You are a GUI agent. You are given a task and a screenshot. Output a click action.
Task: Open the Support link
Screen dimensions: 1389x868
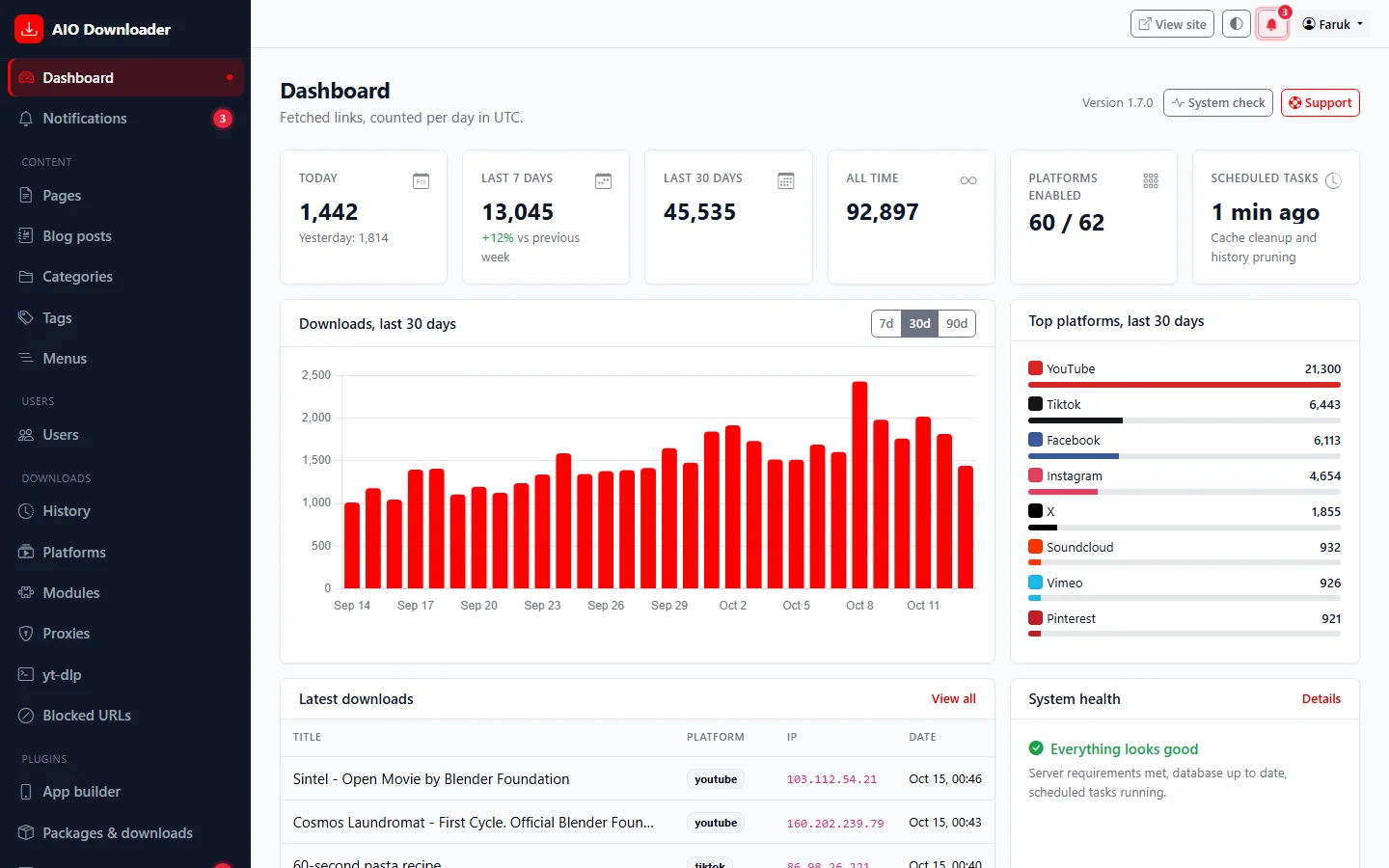[1321, 102]
